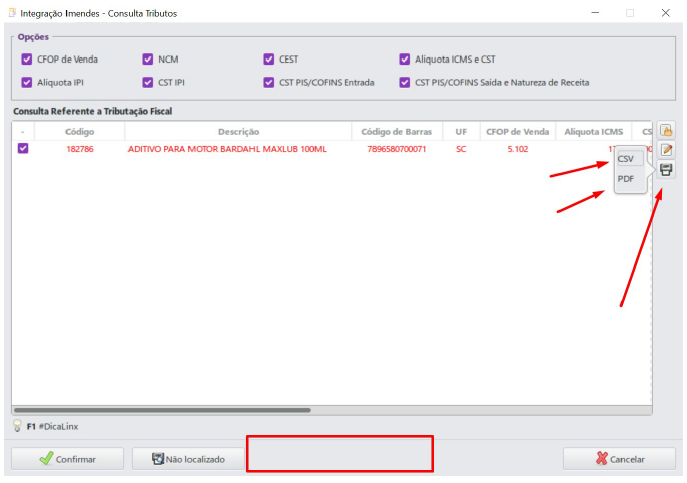This screenshot has height=483, width=687.
Task: Click the window title bar document icon
Action: click(x=12, y=13)
